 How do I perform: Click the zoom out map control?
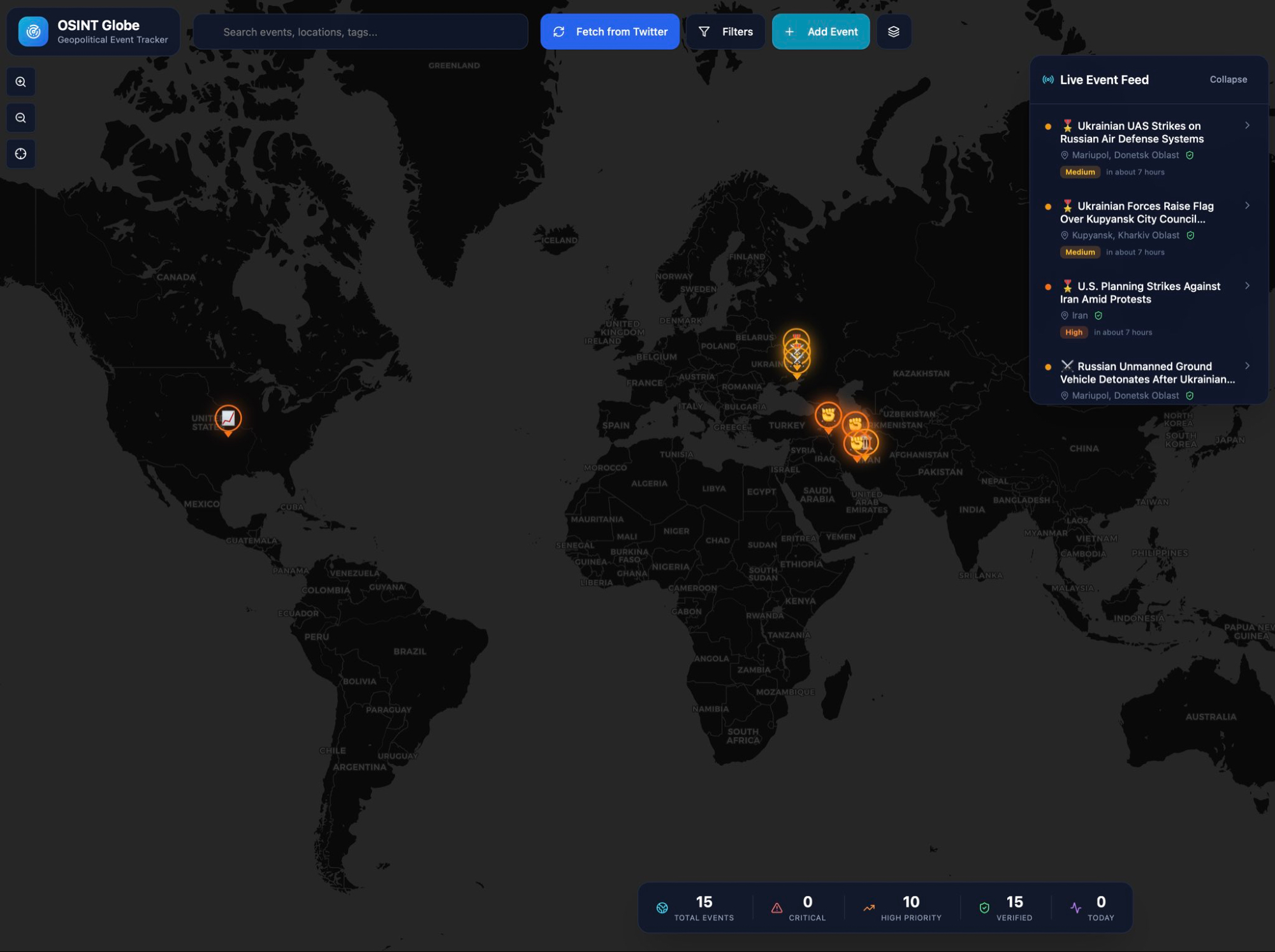[20, 118]
